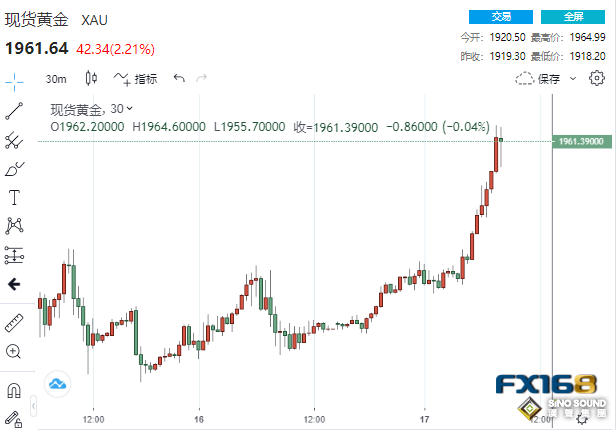Select the ruler measure tool
Screen dimensions: 616x430
click(x=14, y=322)
